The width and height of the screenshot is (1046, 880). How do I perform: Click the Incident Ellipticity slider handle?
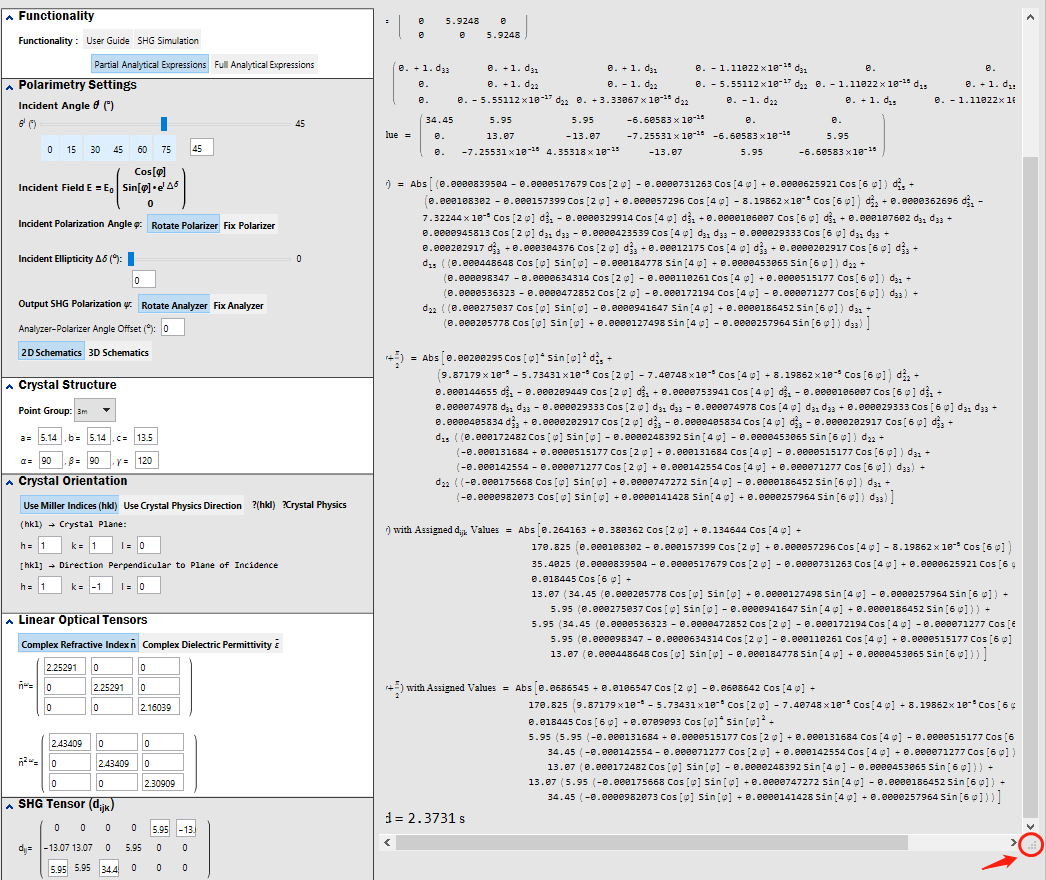(x=131, y=258)
